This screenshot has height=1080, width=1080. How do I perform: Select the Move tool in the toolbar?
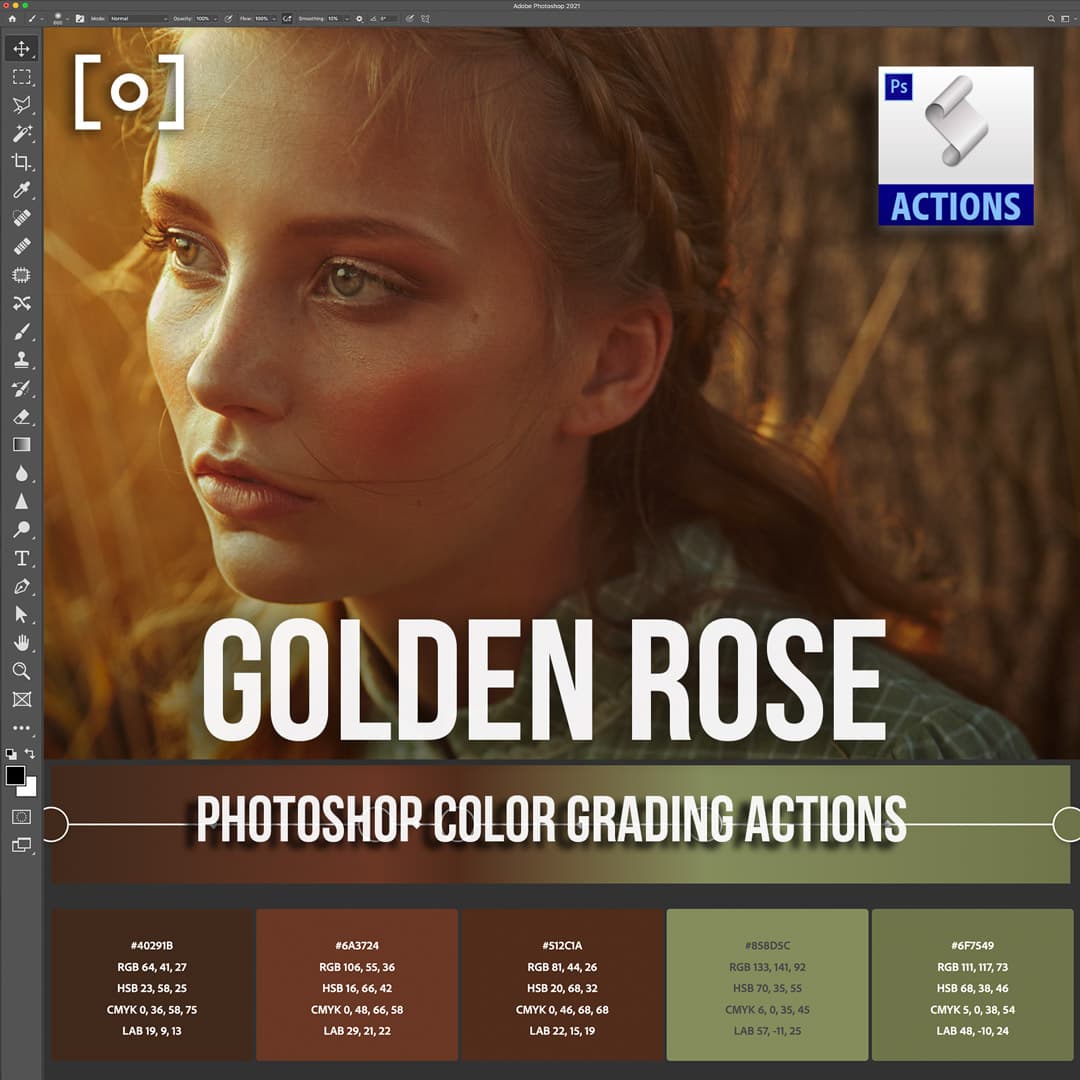[22, 46]
